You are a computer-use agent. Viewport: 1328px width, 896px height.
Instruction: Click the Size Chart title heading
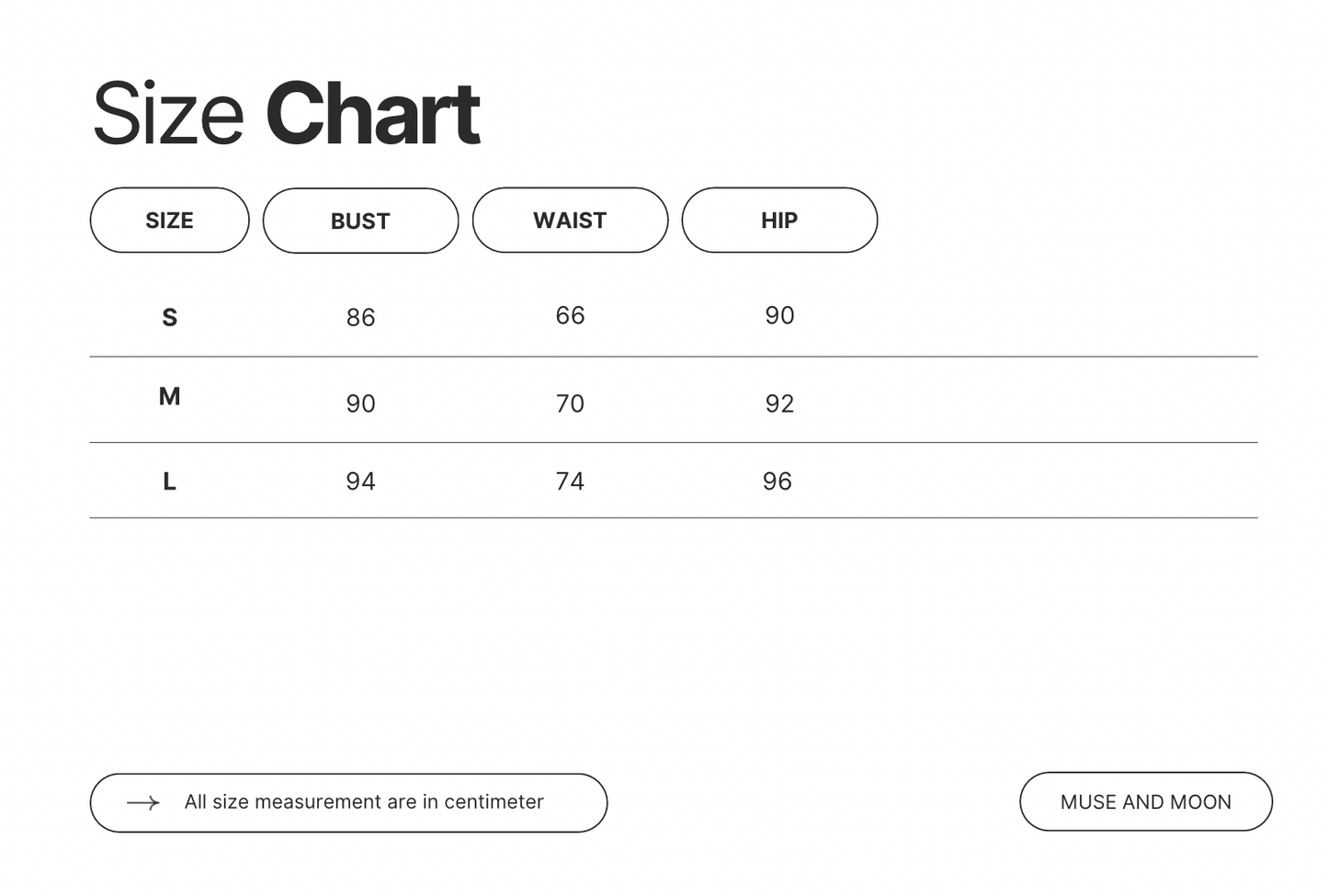coord(286,114)
